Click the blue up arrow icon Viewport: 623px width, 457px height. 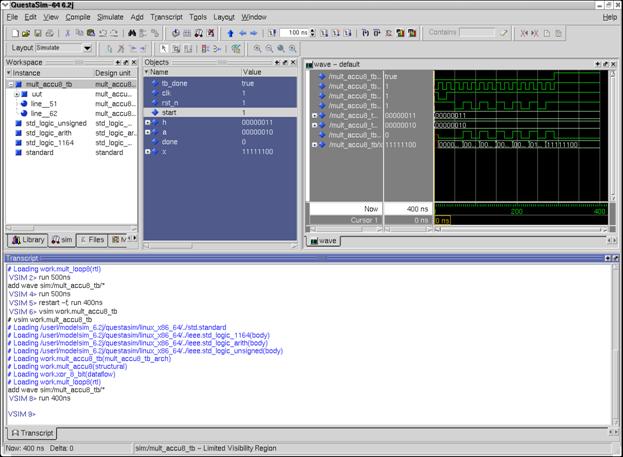click(231, 33)
